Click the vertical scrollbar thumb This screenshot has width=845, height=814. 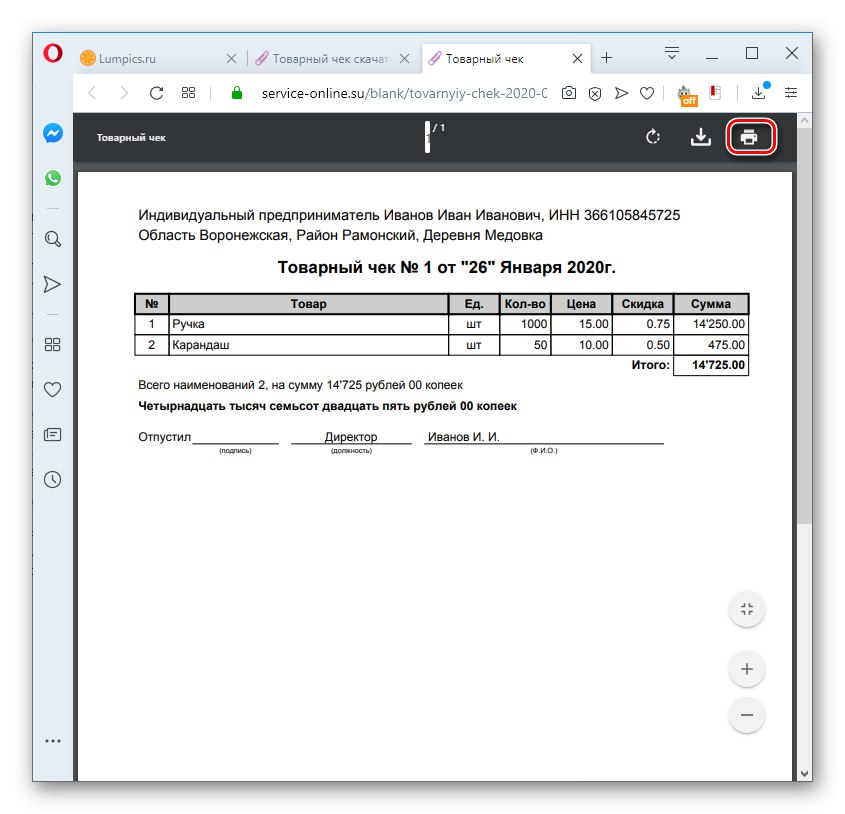point(804,326)
